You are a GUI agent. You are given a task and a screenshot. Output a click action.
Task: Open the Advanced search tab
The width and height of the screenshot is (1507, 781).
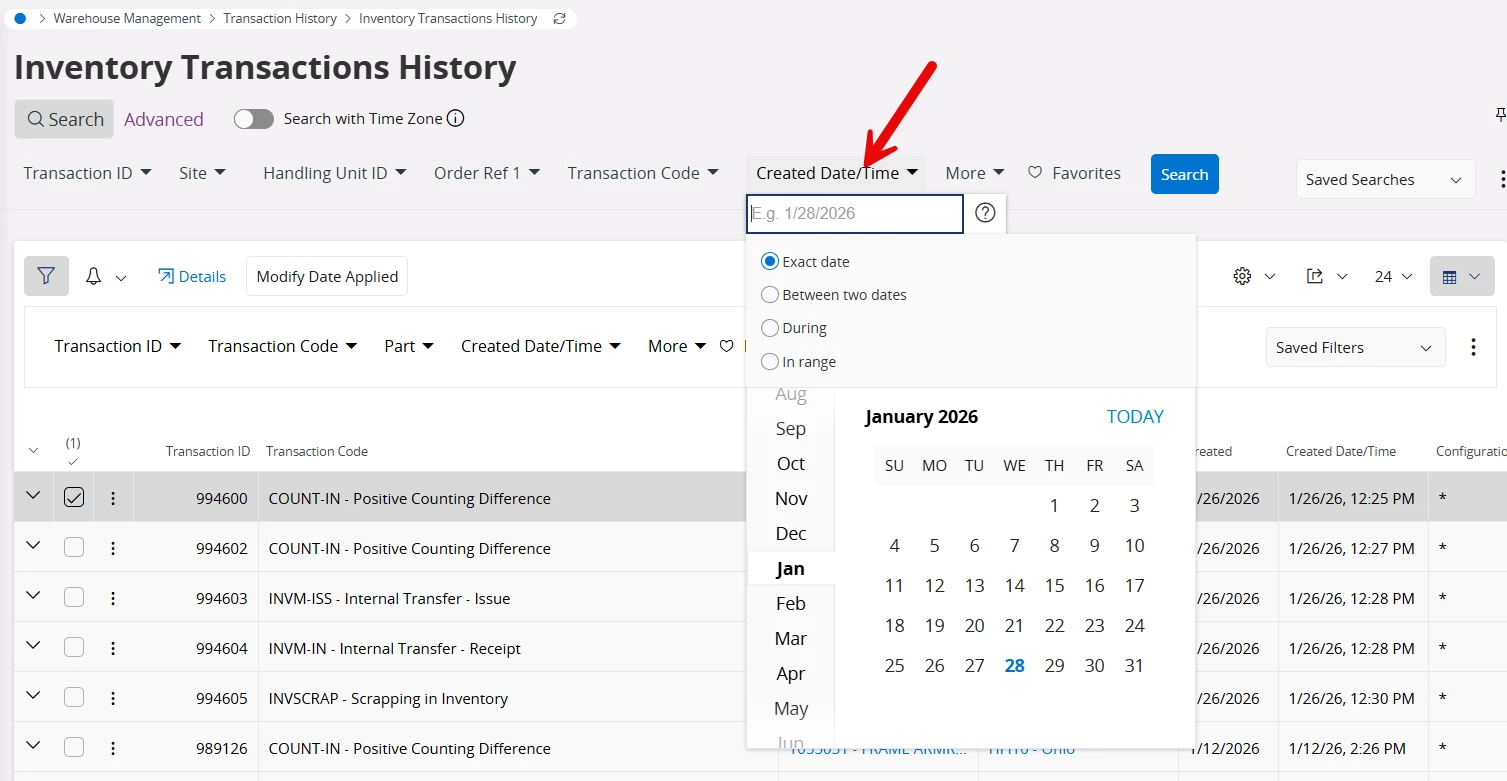pyautogui.click(x=164, y=119)
